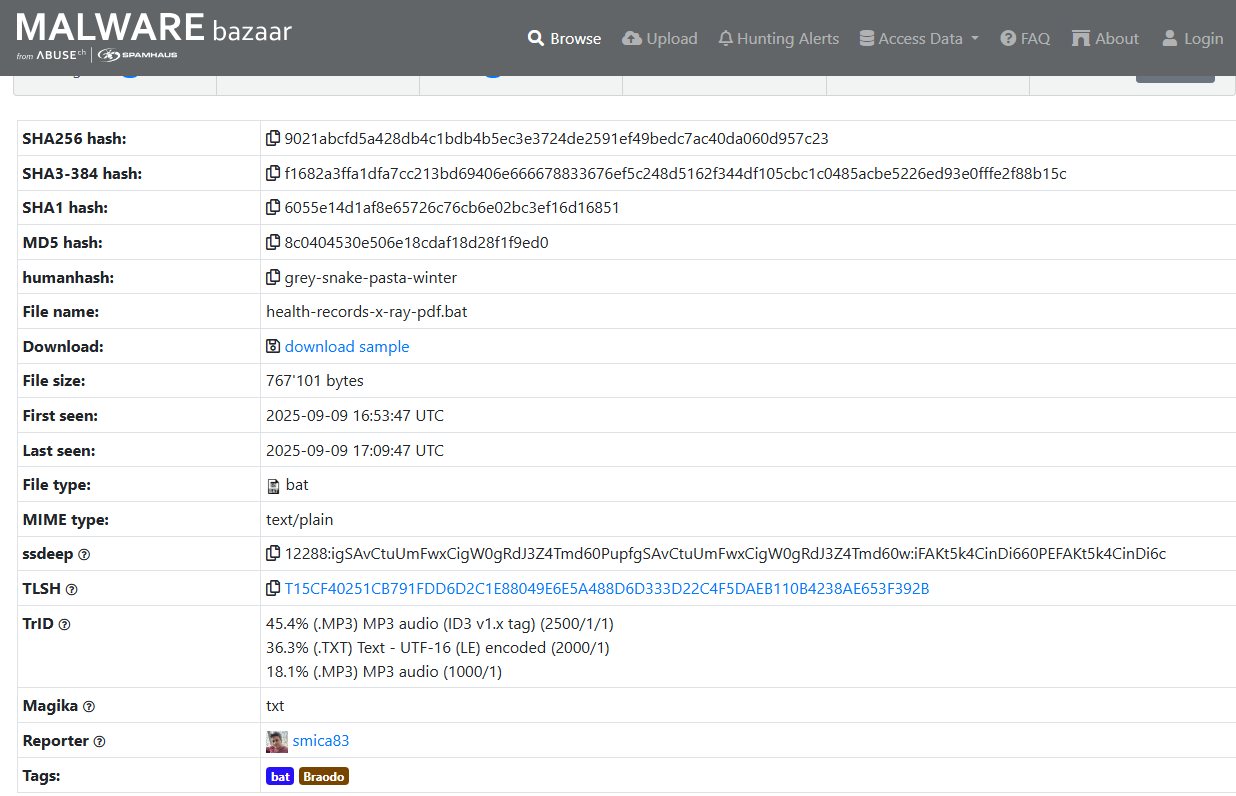Open TrID help info icon
This screenshot has height=796, width=1236.
pyautogui.click(x=64, y=625)
